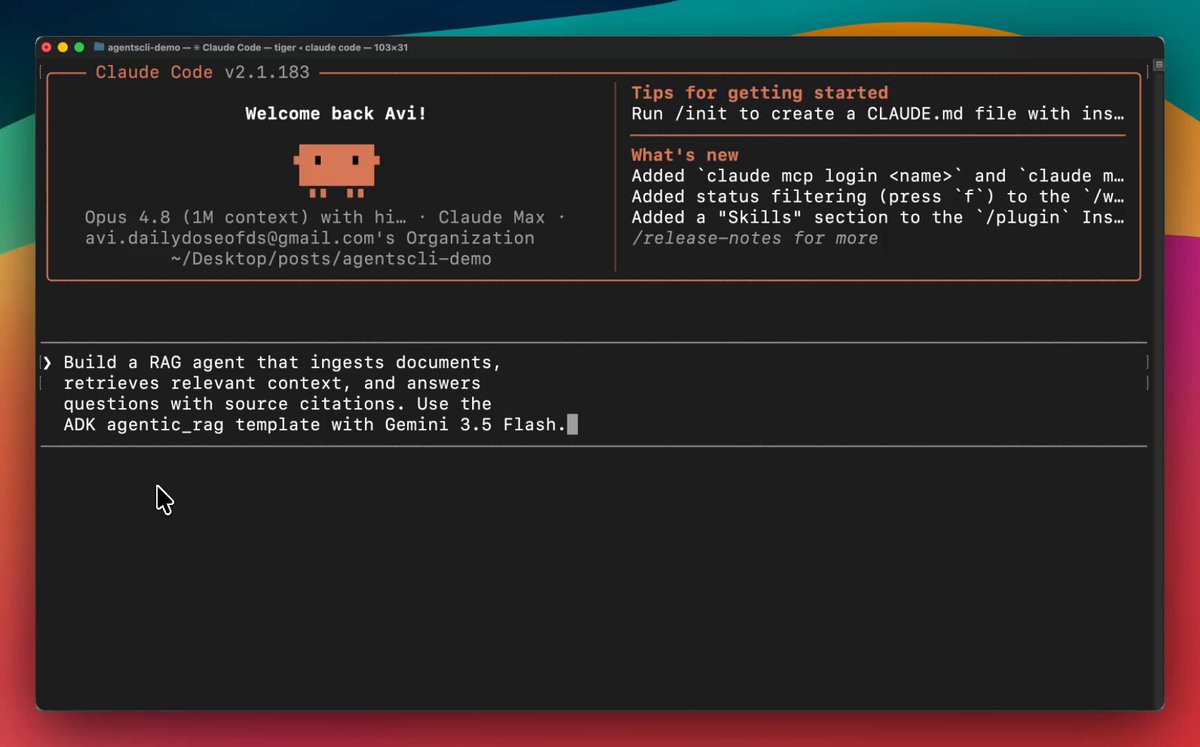The width and height of the screenshot is (1200, 747).
Task: Click the Added status filtering line
Action: [x=878, y=197]
